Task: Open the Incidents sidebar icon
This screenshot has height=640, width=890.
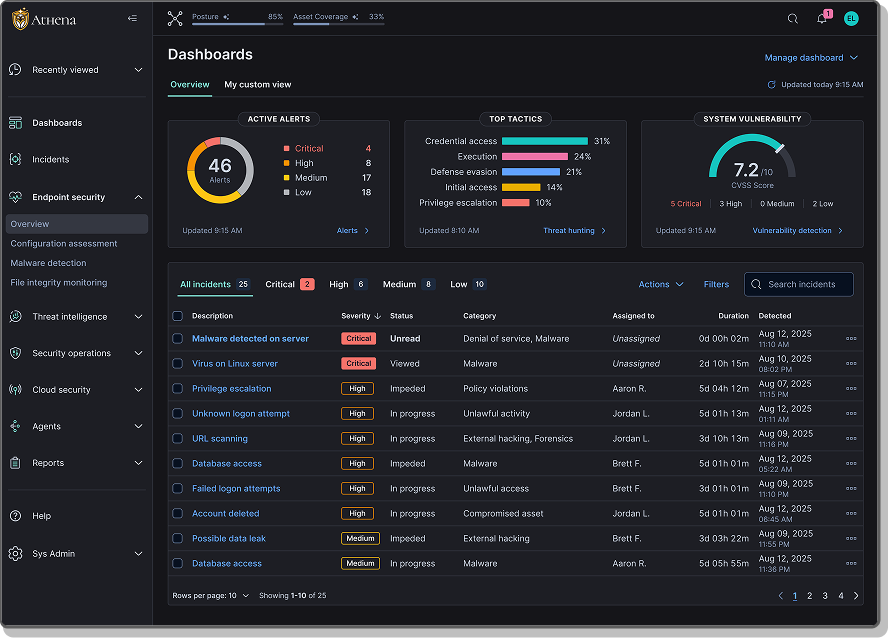Action: point(15,159)
